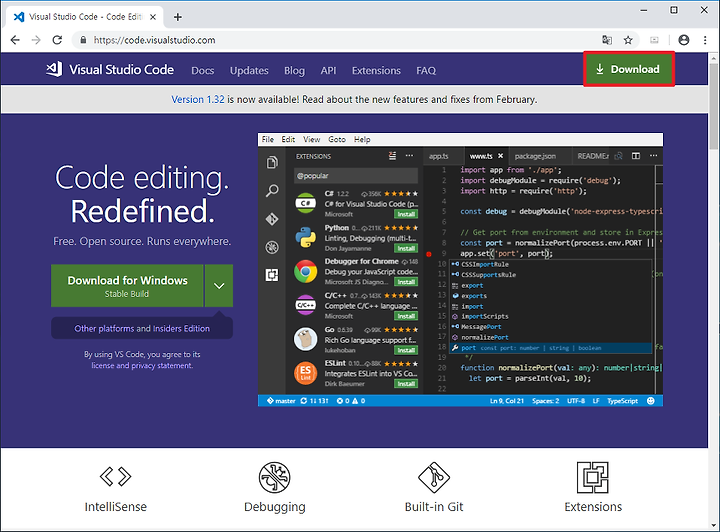
Task: Reload the page with refresh icon
Action: pos(57,40)
